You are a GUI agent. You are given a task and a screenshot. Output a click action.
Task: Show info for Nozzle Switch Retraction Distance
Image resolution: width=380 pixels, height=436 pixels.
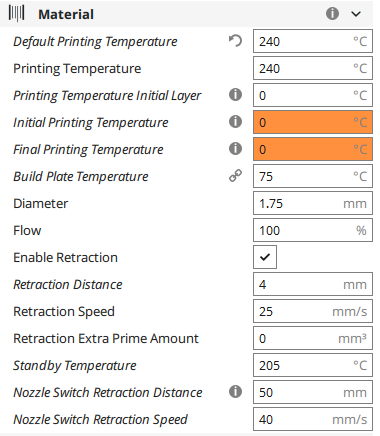click(x=235, y=392)
